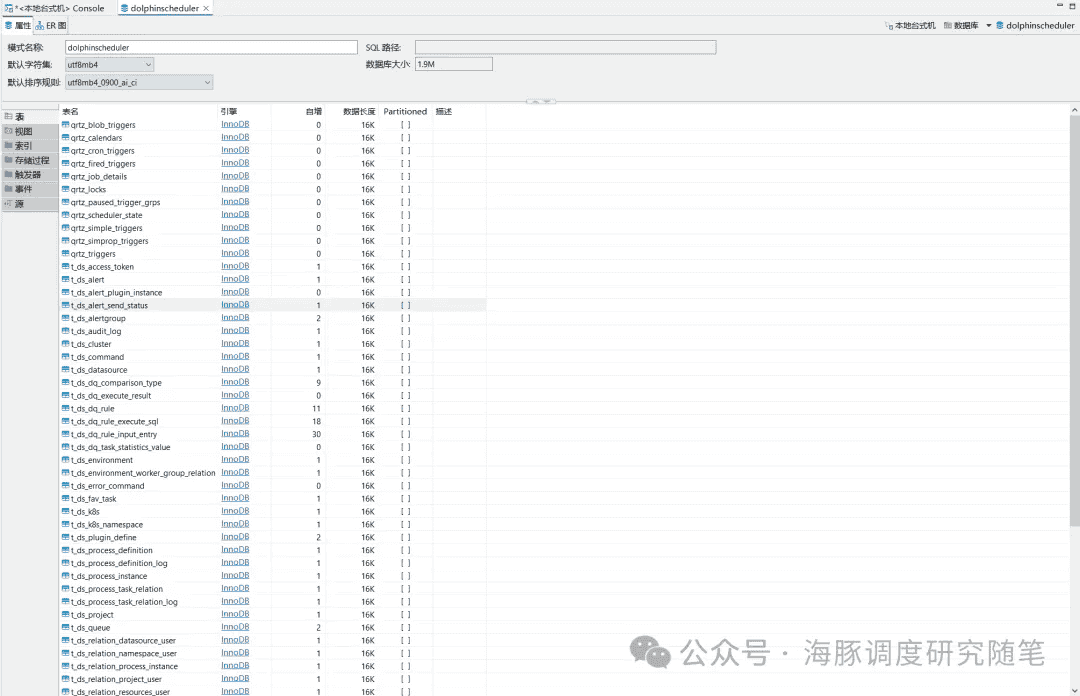Open the 默认字符集 utf8mb4 dropdown
The height and width of the screenshot is (696, 1080).
click(148, 64)
